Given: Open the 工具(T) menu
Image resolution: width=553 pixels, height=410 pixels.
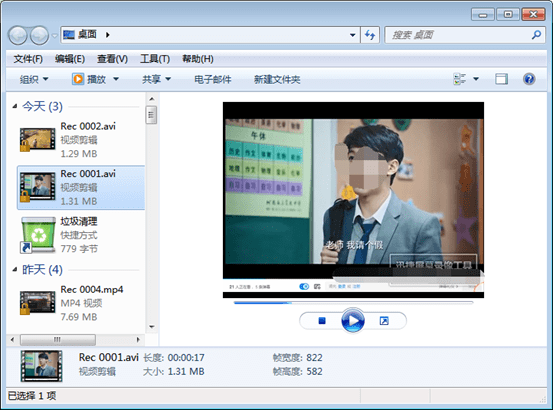Looking at the screenshot, I should pyautogui.click(x=155, y=59).
